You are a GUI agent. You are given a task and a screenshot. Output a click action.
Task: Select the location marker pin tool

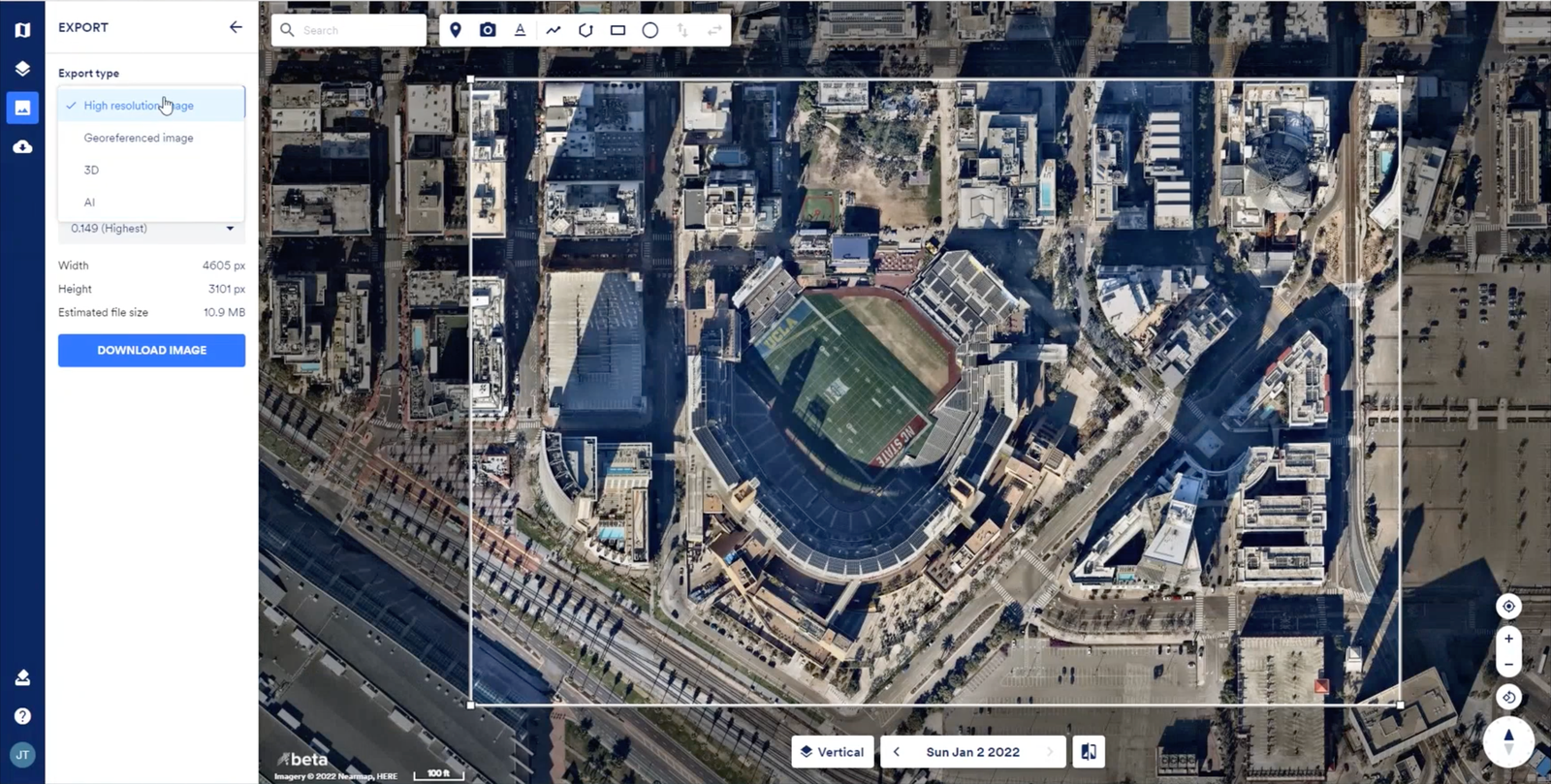pos(456,30)
